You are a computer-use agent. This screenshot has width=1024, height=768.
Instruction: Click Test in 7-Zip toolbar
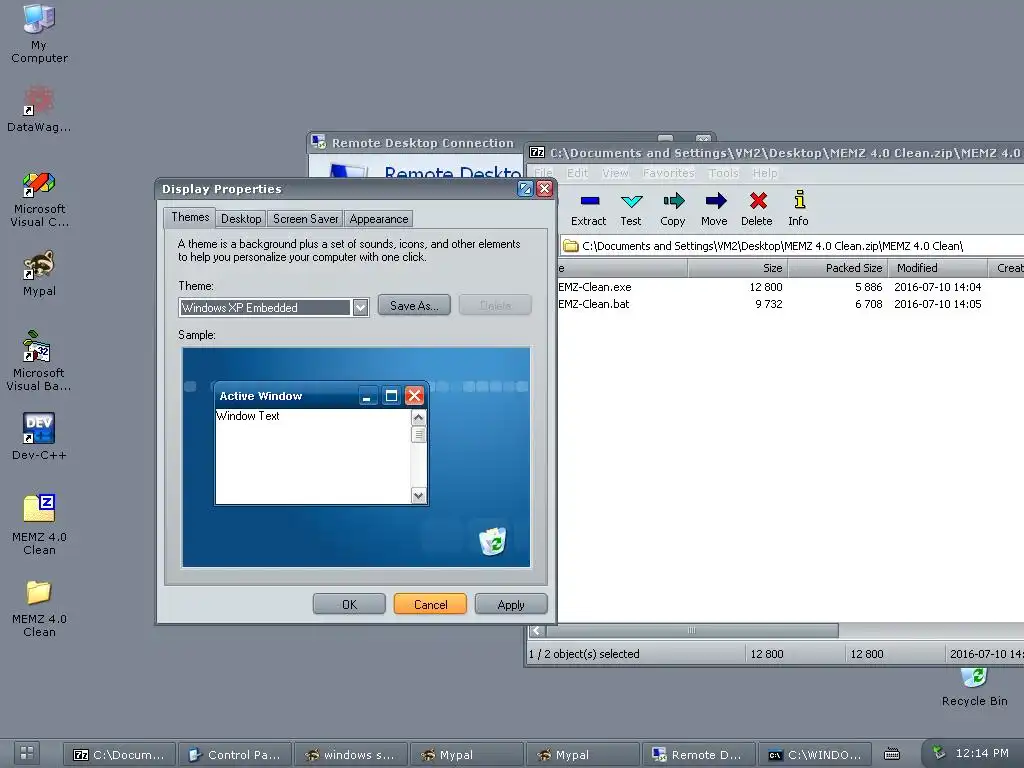click(x=631, y=210)
